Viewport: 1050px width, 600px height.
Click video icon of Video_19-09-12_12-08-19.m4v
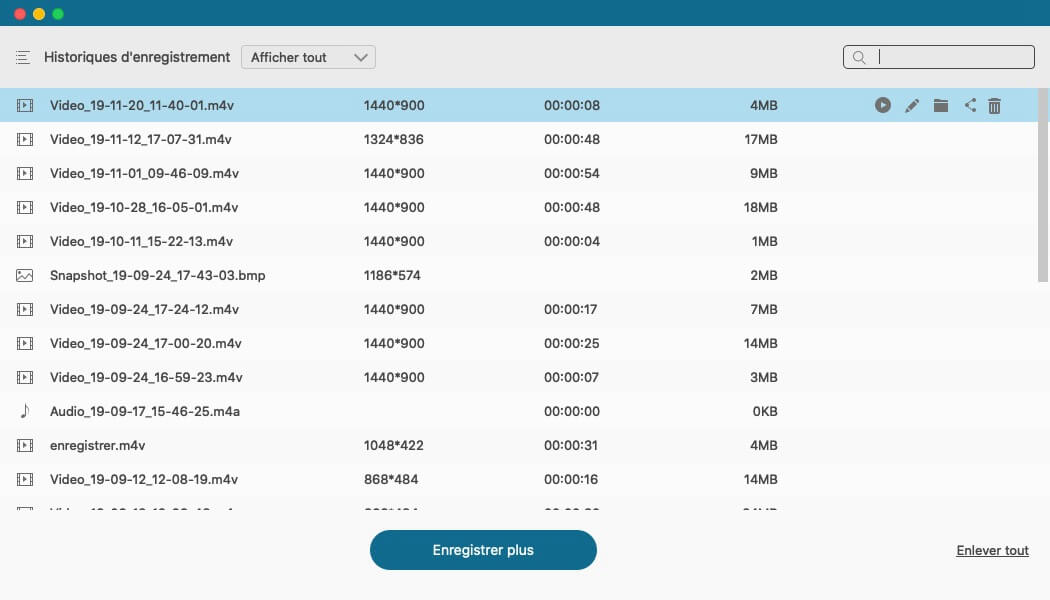coord(25,479)
